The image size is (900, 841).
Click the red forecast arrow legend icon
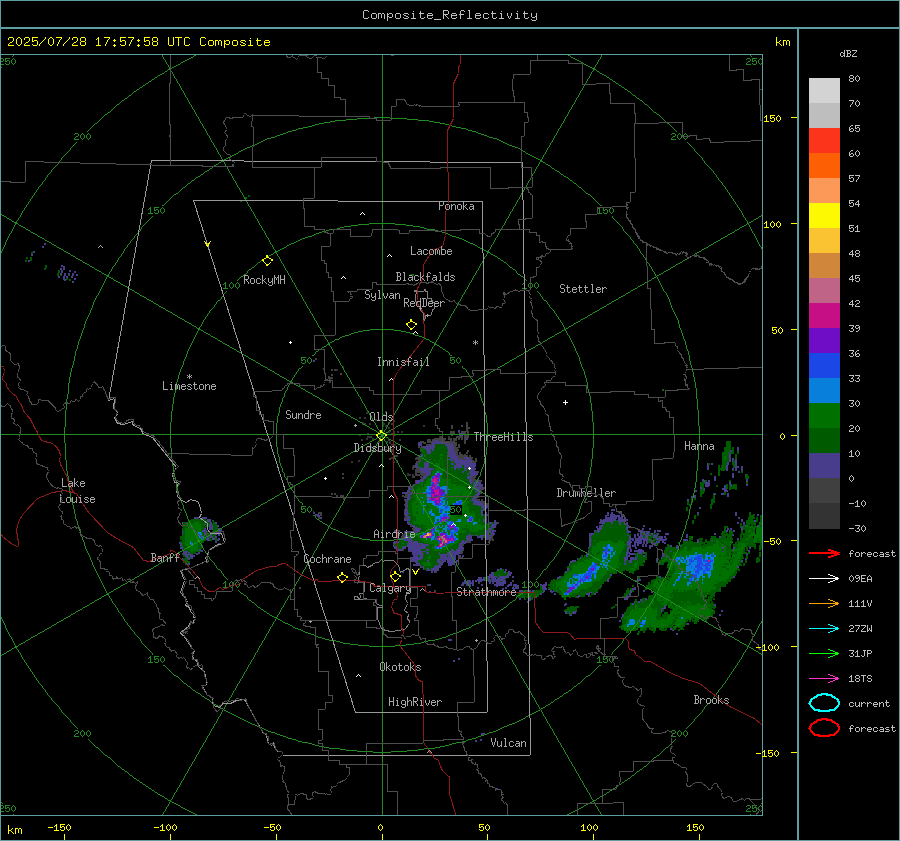824,553
